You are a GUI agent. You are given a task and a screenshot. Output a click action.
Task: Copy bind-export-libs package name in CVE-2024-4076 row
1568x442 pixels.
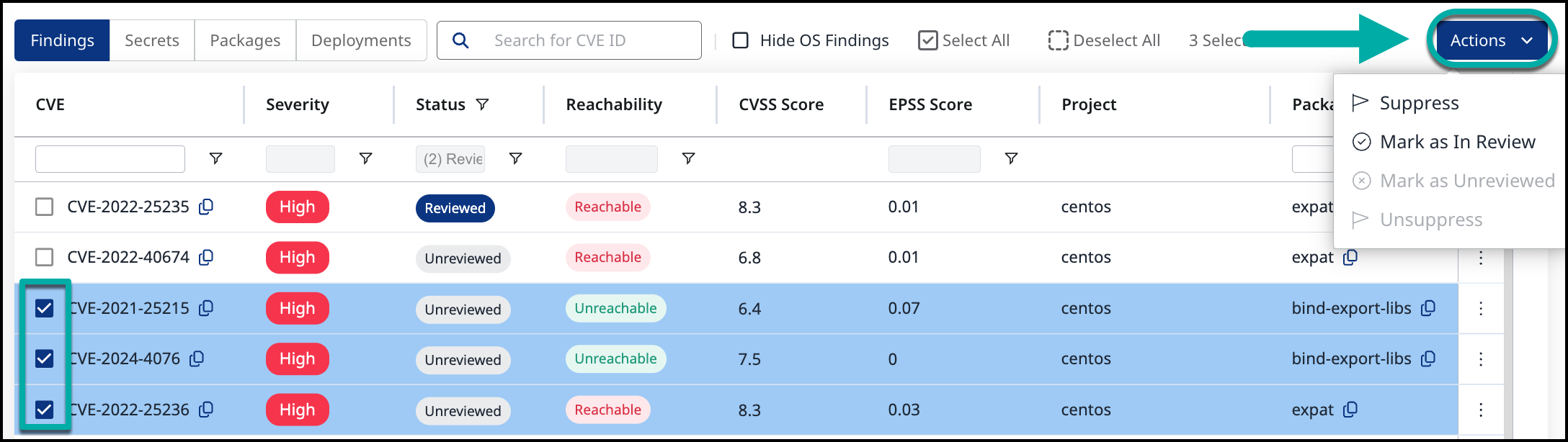(1428, 358)
